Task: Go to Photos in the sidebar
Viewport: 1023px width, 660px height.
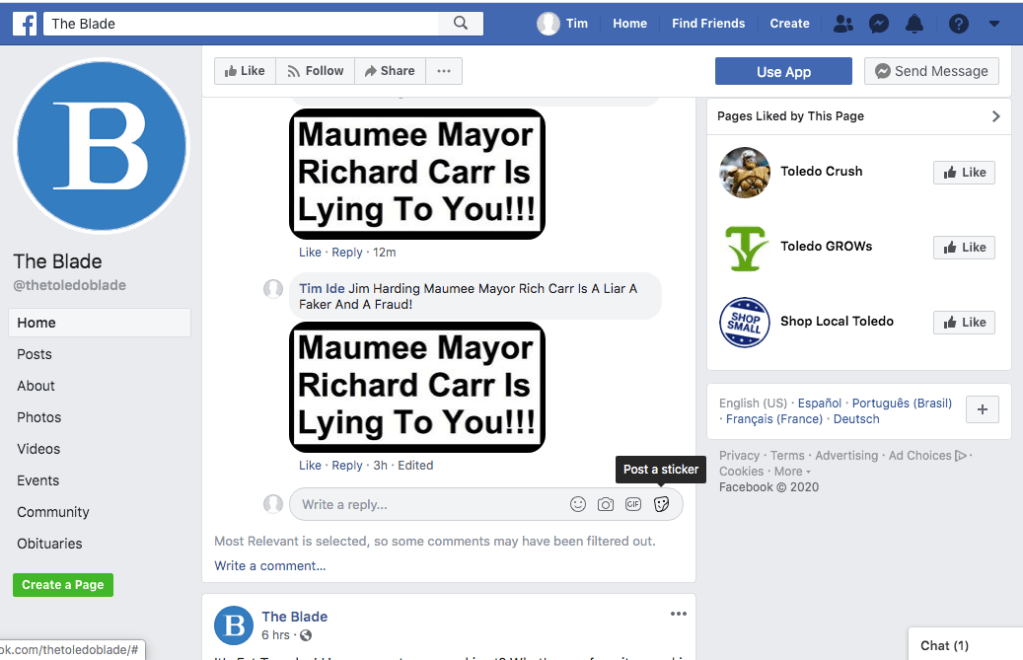Action: coord(39,417)
